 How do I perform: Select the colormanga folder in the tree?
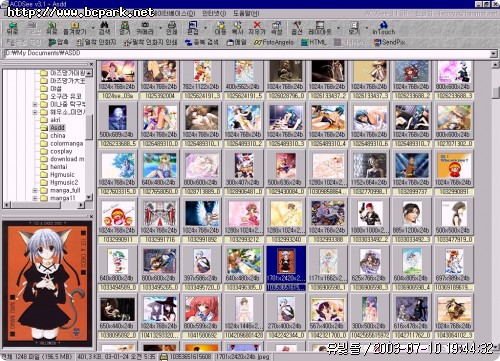tap(67, 143)
